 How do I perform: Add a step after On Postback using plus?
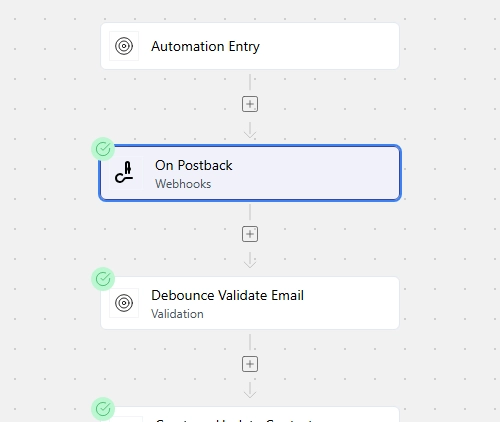coord(250,234)
